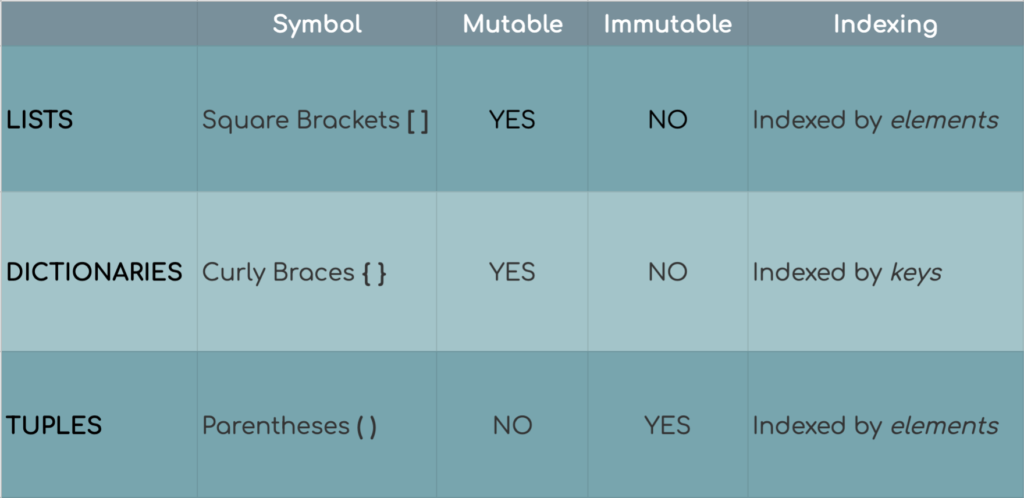Select the DICTIONARIES row label
The image size is (1024, 498).
click(x=94, y=272)
